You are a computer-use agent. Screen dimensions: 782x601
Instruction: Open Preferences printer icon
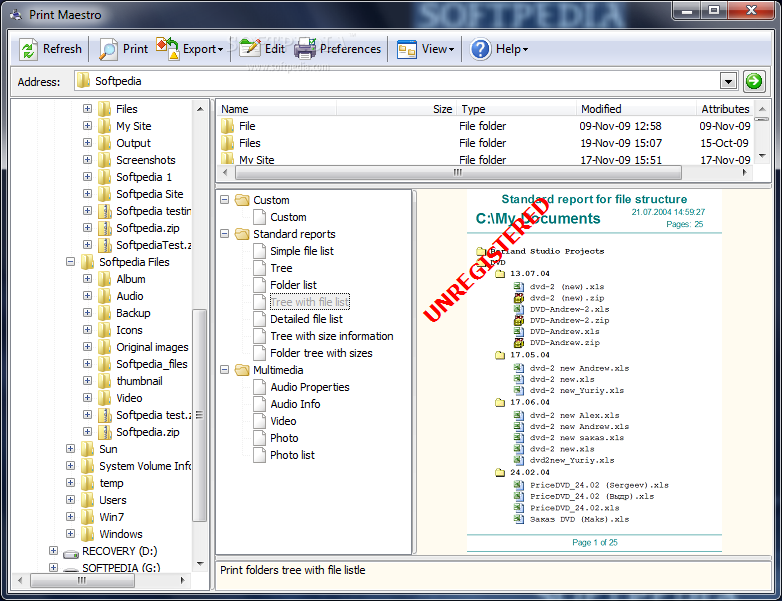(305, 49)
